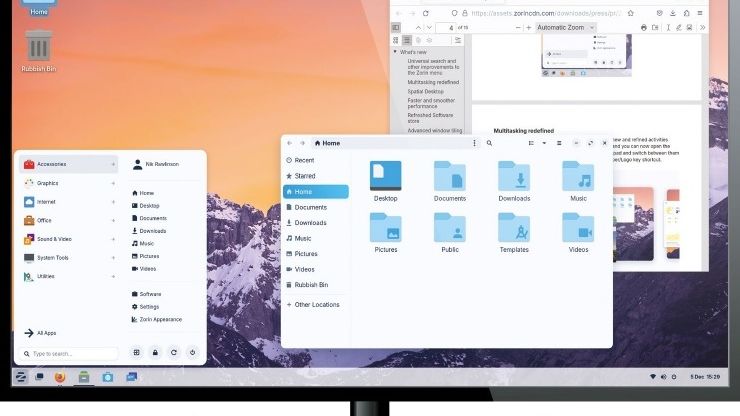Go to next page in PDF viewer

point(429,27)
